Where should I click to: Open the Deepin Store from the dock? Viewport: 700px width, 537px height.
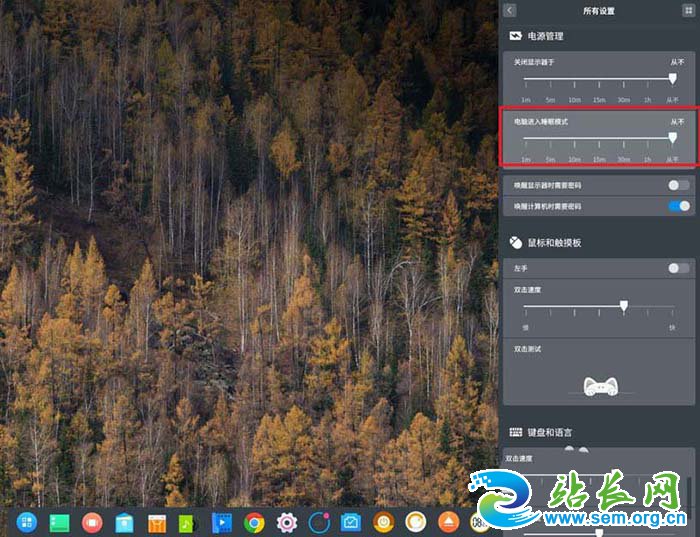tap(124, 521)
